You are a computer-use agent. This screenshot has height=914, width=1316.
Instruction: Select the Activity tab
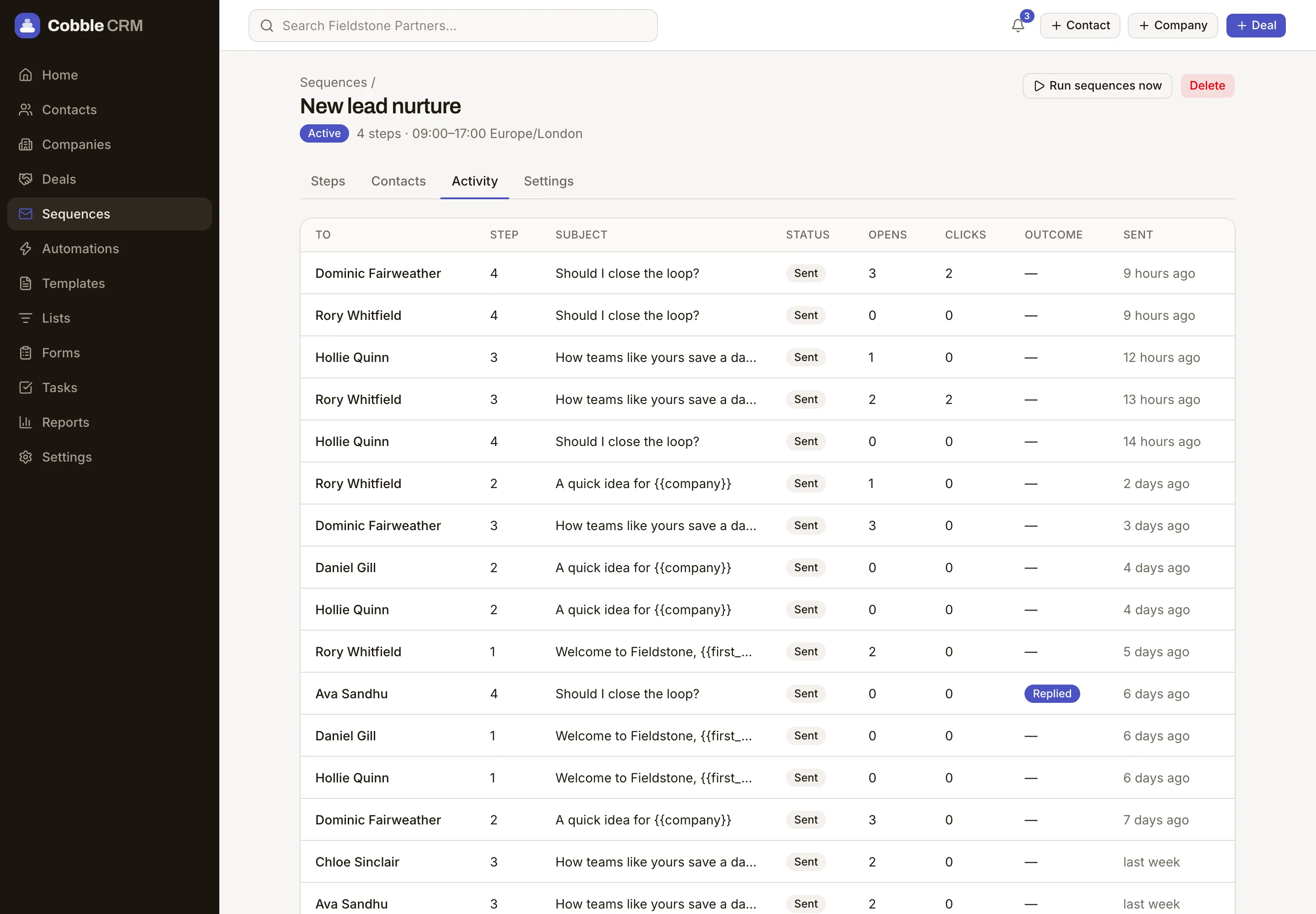pos(475,181)
